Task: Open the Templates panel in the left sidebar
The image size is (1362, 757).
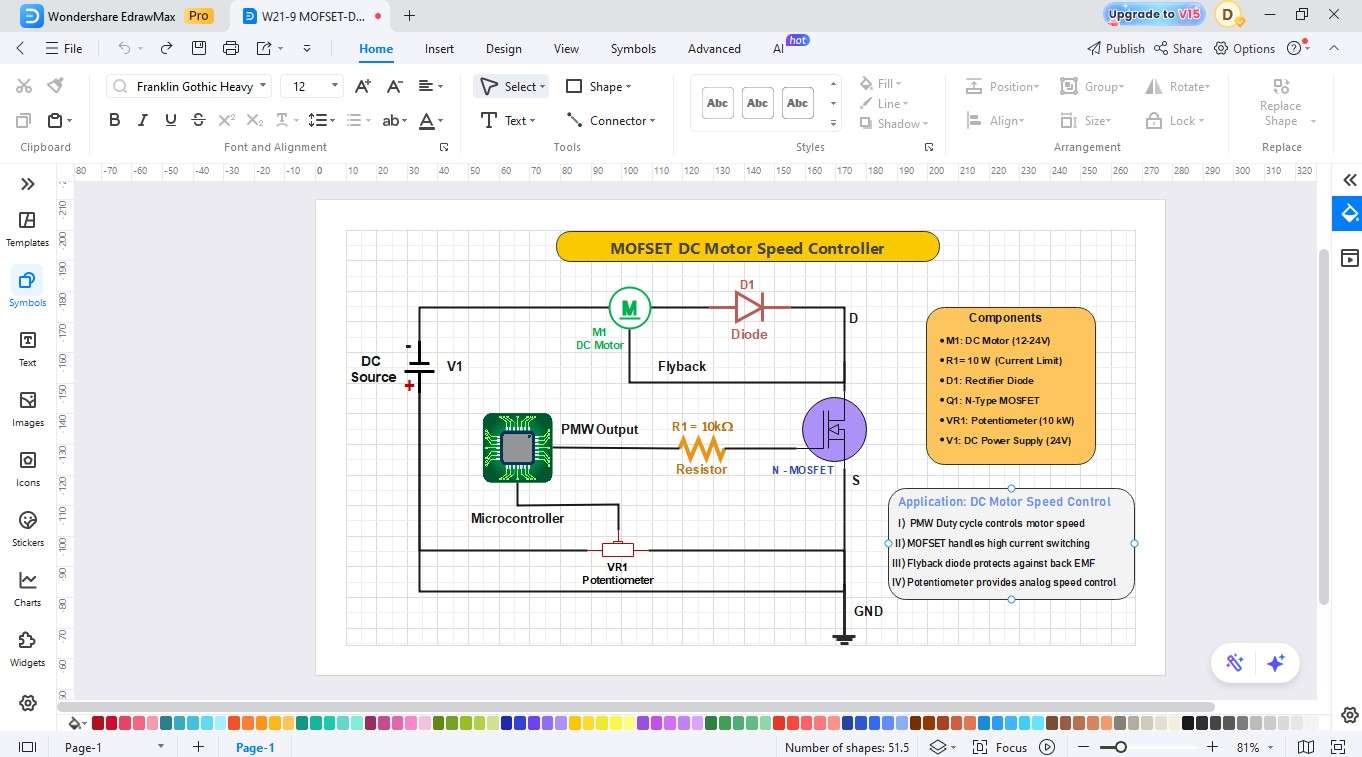Action: click(x=27, y=228)
